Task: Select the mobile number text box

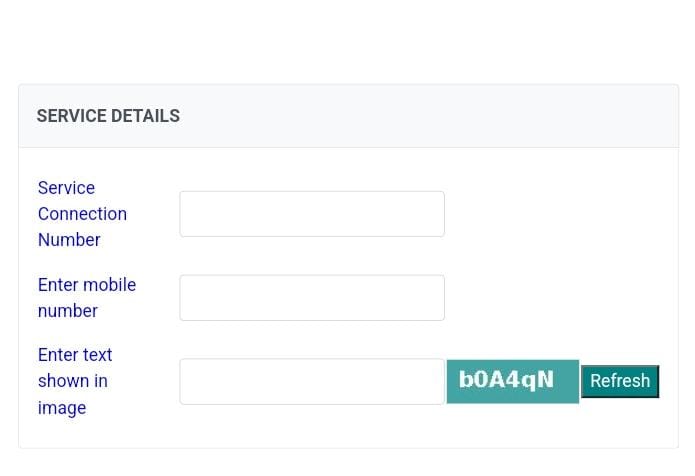Action: [x=312, y=298]
